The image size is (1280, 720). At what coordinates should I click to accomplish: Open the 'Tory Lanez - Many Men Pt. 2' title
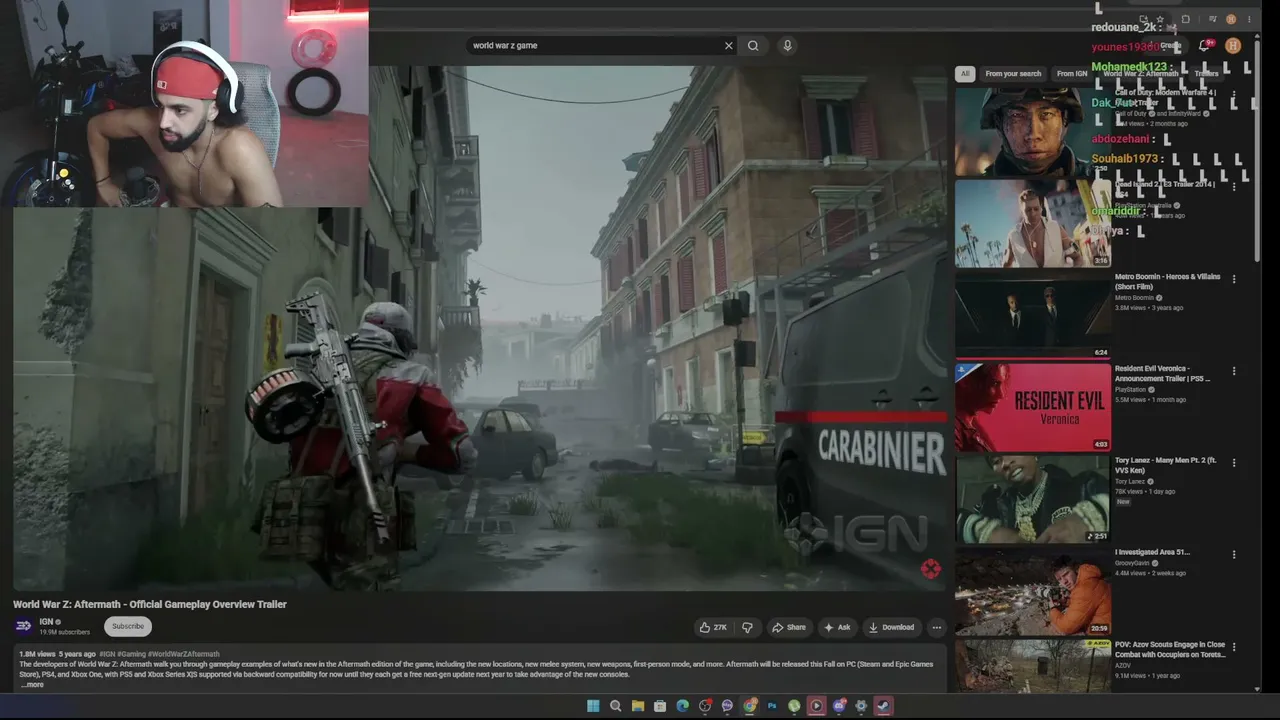click(1166, 465)
